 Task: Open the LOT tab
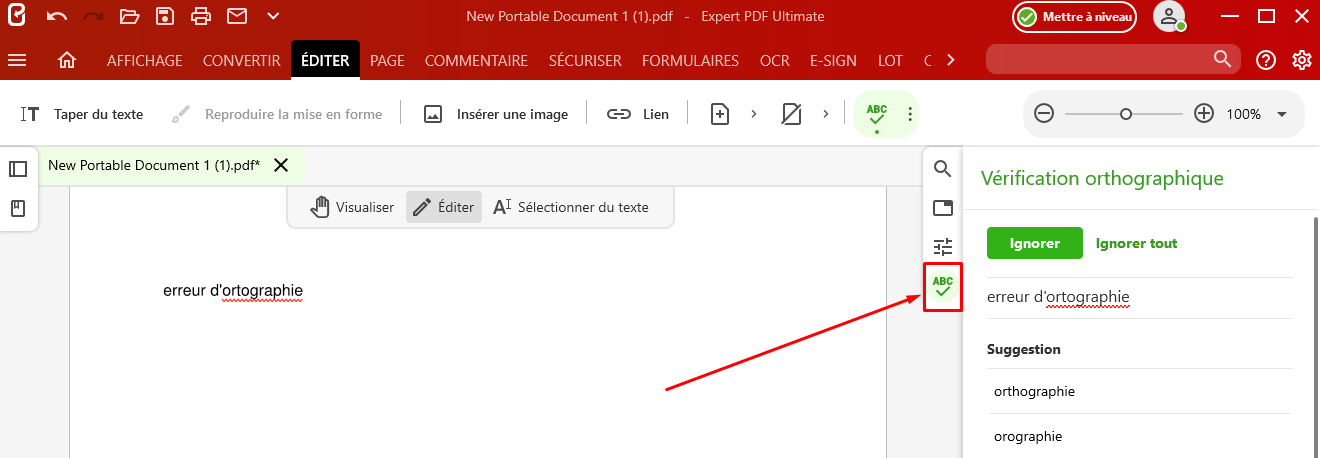coord(890,61)
